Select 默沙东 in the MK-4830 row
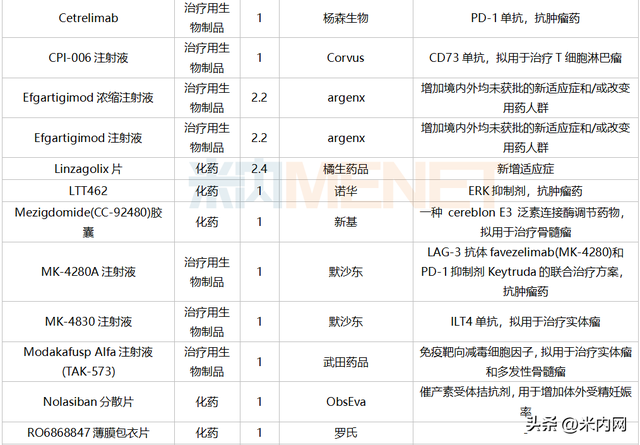 pos(346,322)
